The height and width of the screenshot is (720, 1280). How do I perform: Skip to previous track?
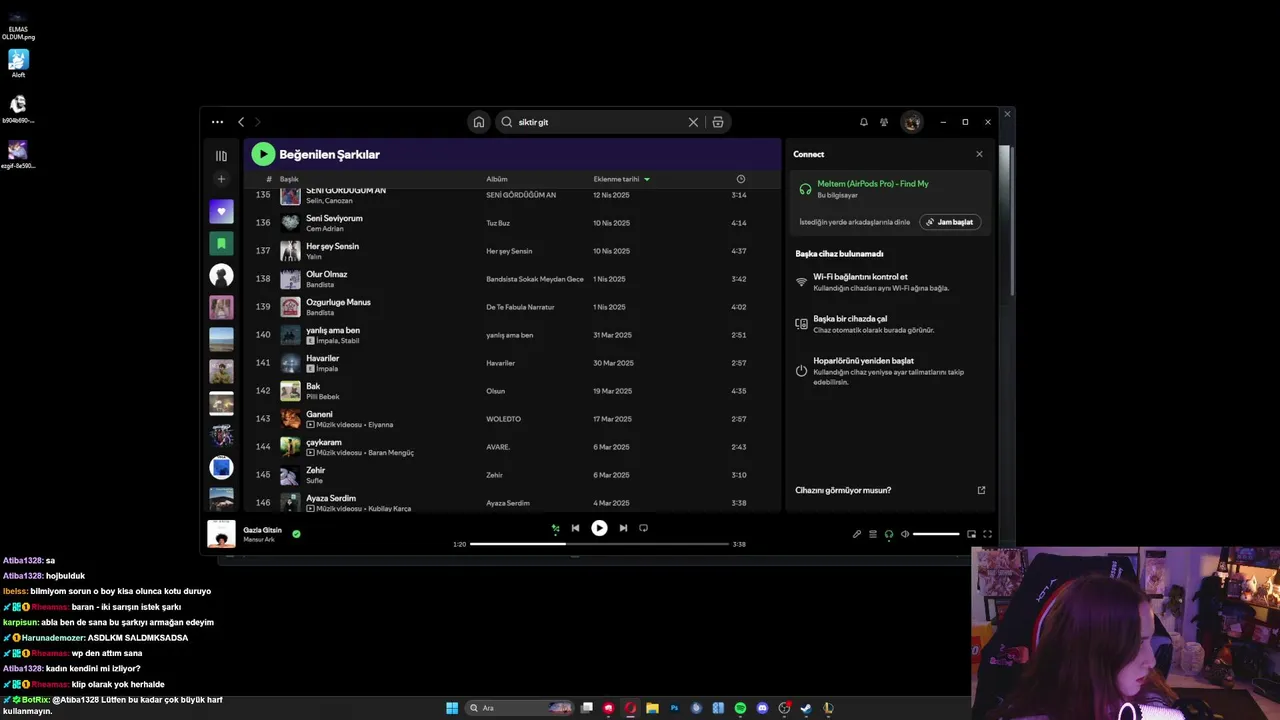(x=575, y=528)
